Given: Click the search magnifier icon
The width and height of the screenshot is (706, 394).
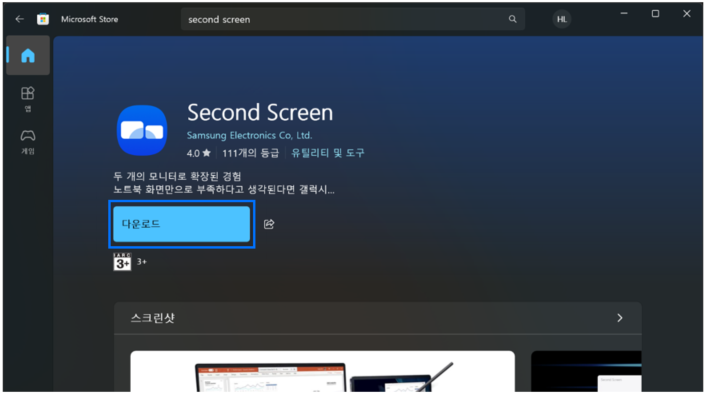Looking at the screenshot, I should point(512,19).
